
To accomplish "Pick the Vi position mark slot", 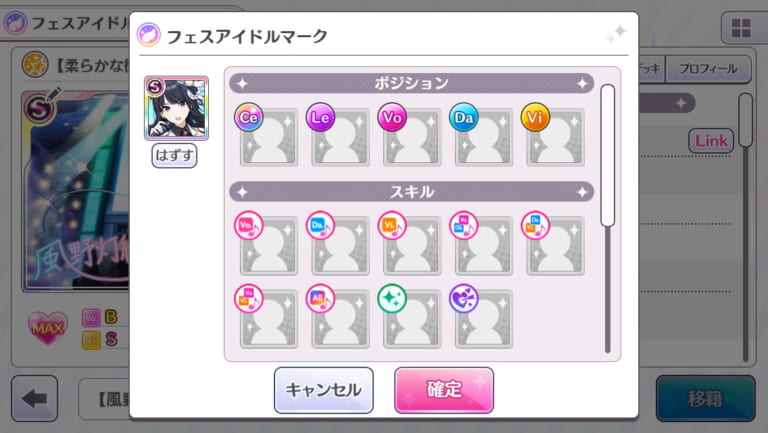I will click(555, 137).
